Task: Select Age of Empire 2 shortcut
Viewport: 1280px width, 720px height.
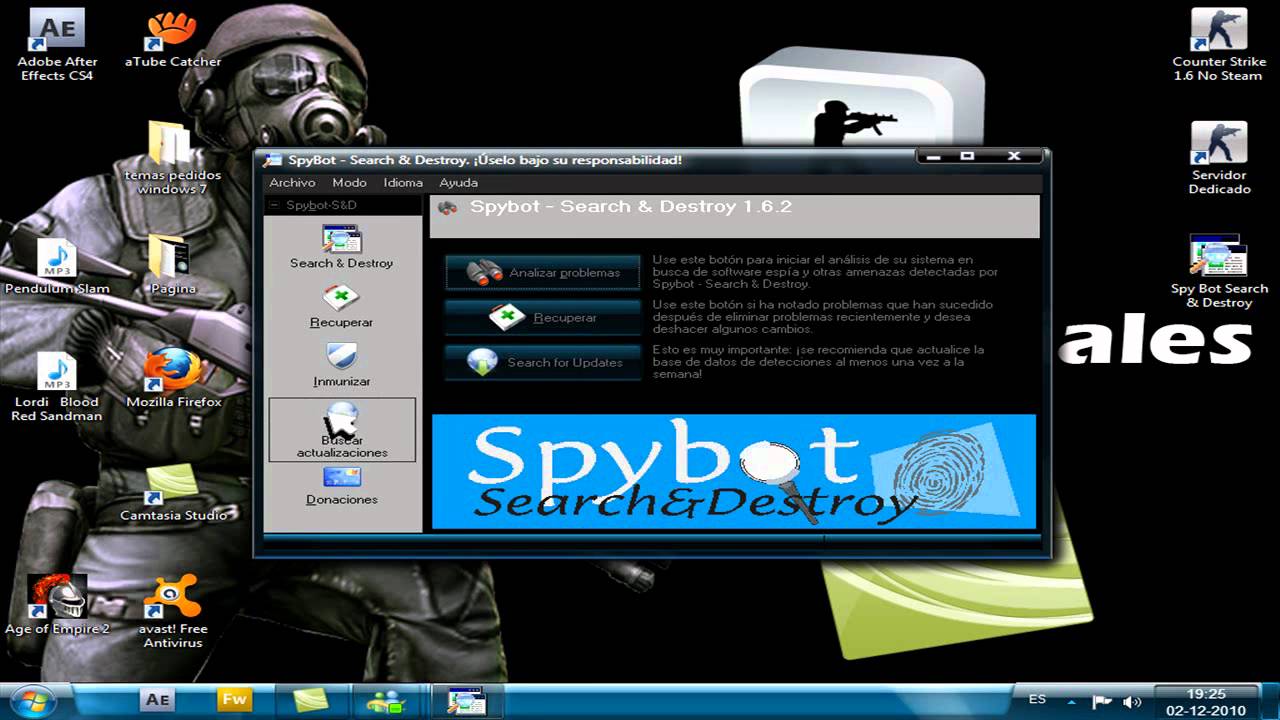Action: pyautogui.click(x=57, y=606)
